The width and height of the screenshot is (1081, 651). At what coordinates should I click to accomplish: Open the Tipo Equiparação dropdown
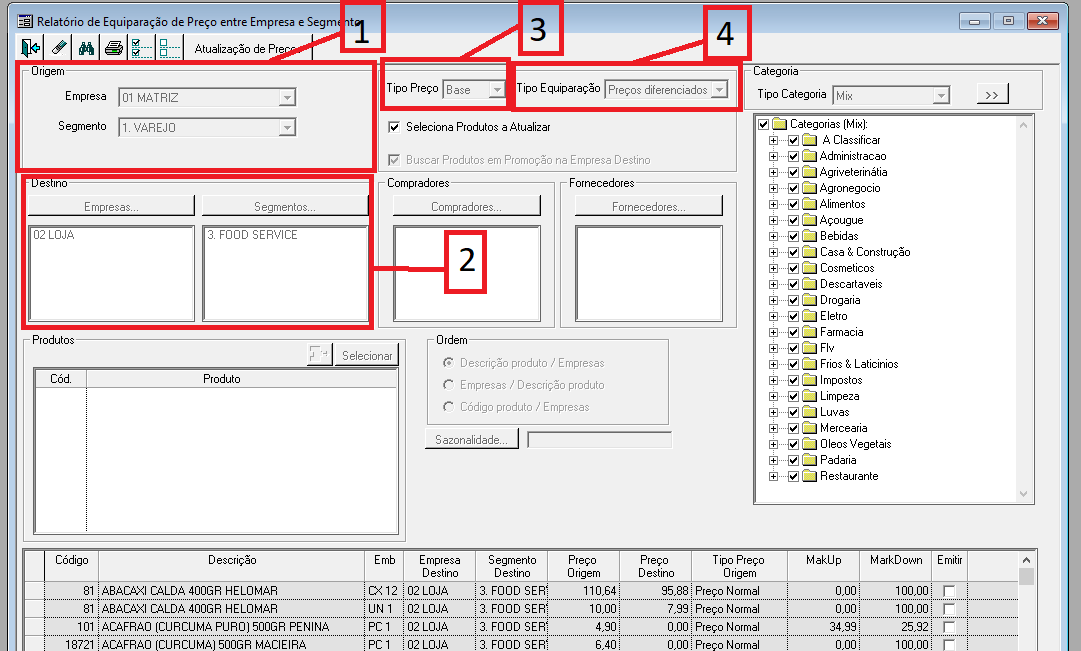[x=719, y=90]
